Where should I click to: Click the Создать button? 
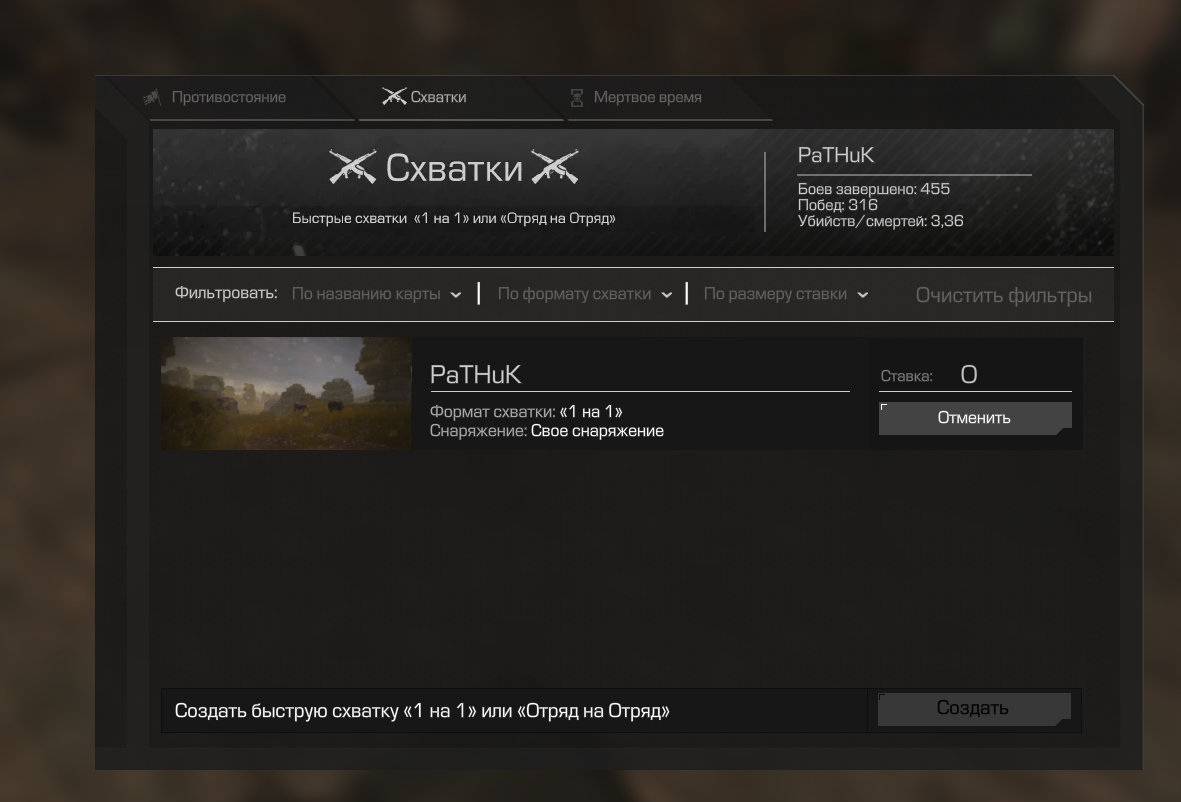tap(974, 709)
